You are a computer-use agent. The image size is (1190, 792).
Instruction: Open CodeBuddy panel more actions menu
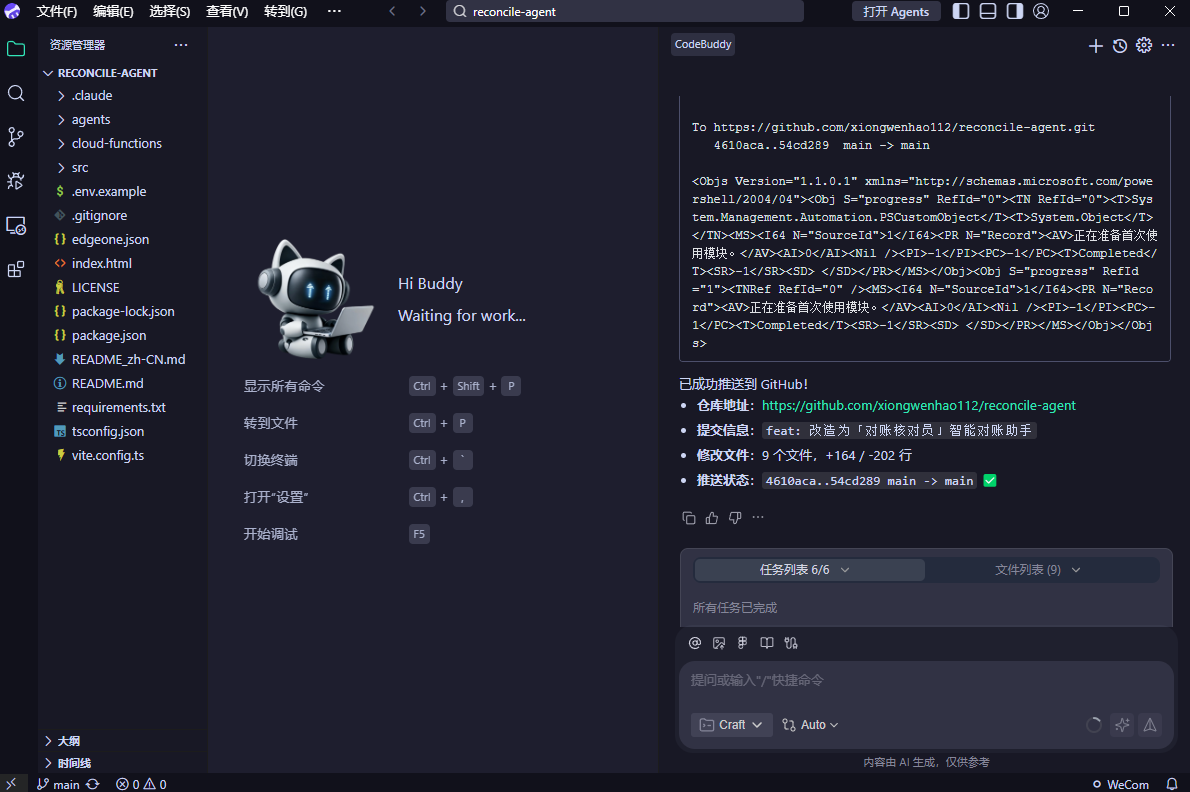(x=1168, y=46)
